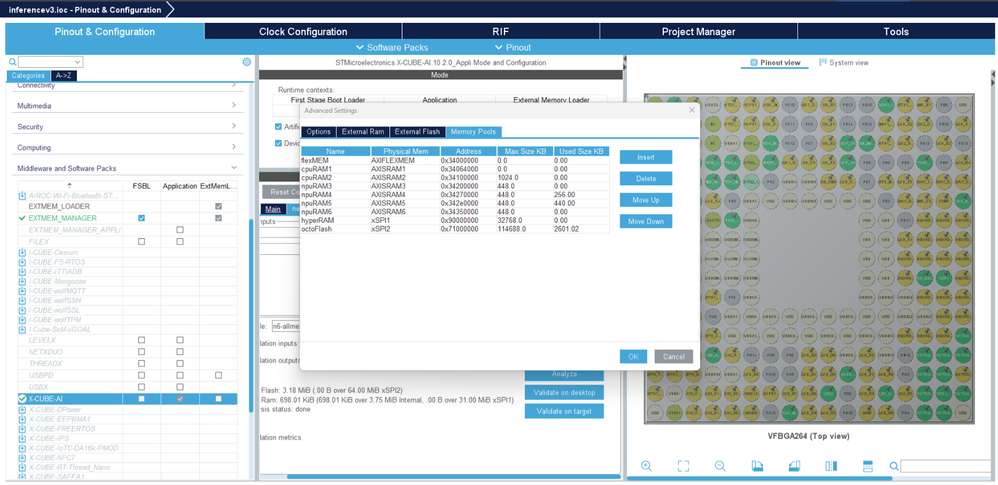Click download icon for AIROC-Wi-Fi-Bluetooth
The width and height of the screenshot is (998, 485).
[23, 195]
